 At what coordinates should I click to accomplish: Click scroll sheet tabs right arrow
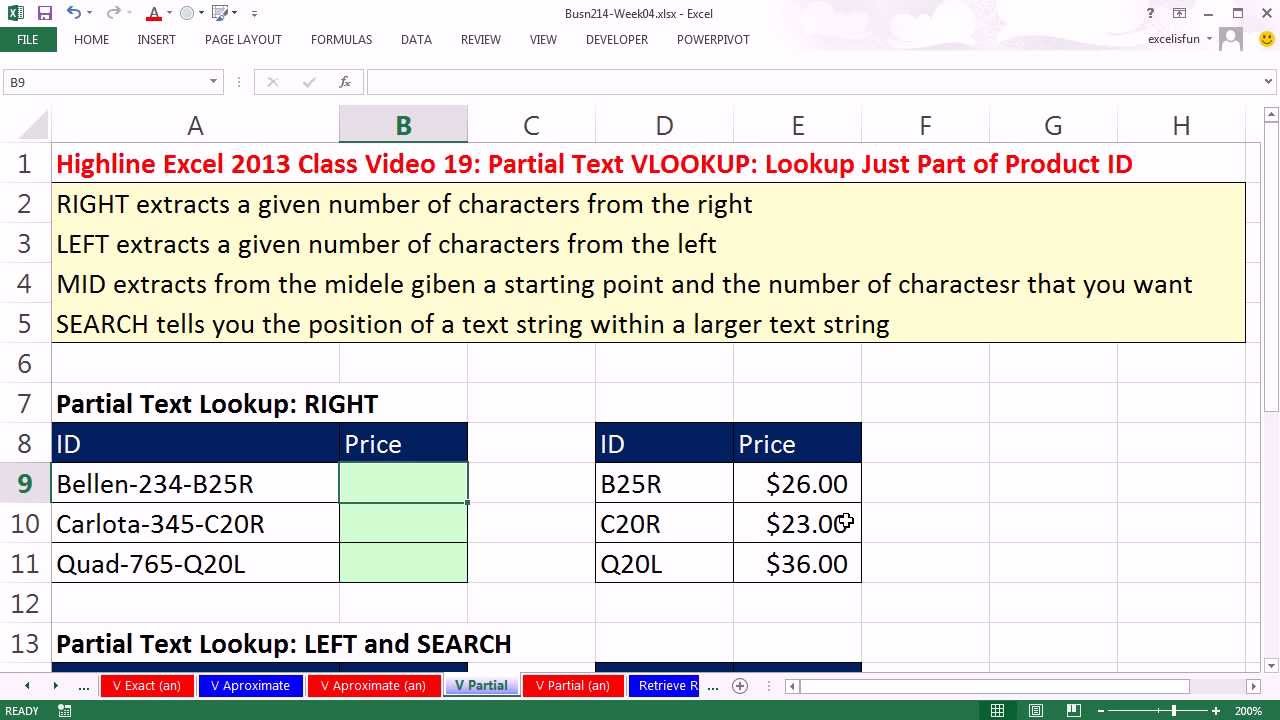point(55,686)
